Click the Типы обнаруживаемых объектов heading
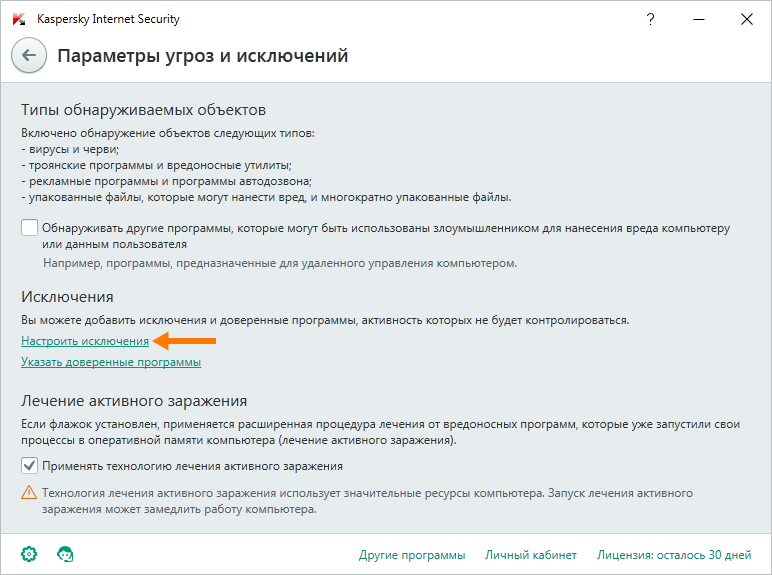772x575 pixels. [143, 110]
